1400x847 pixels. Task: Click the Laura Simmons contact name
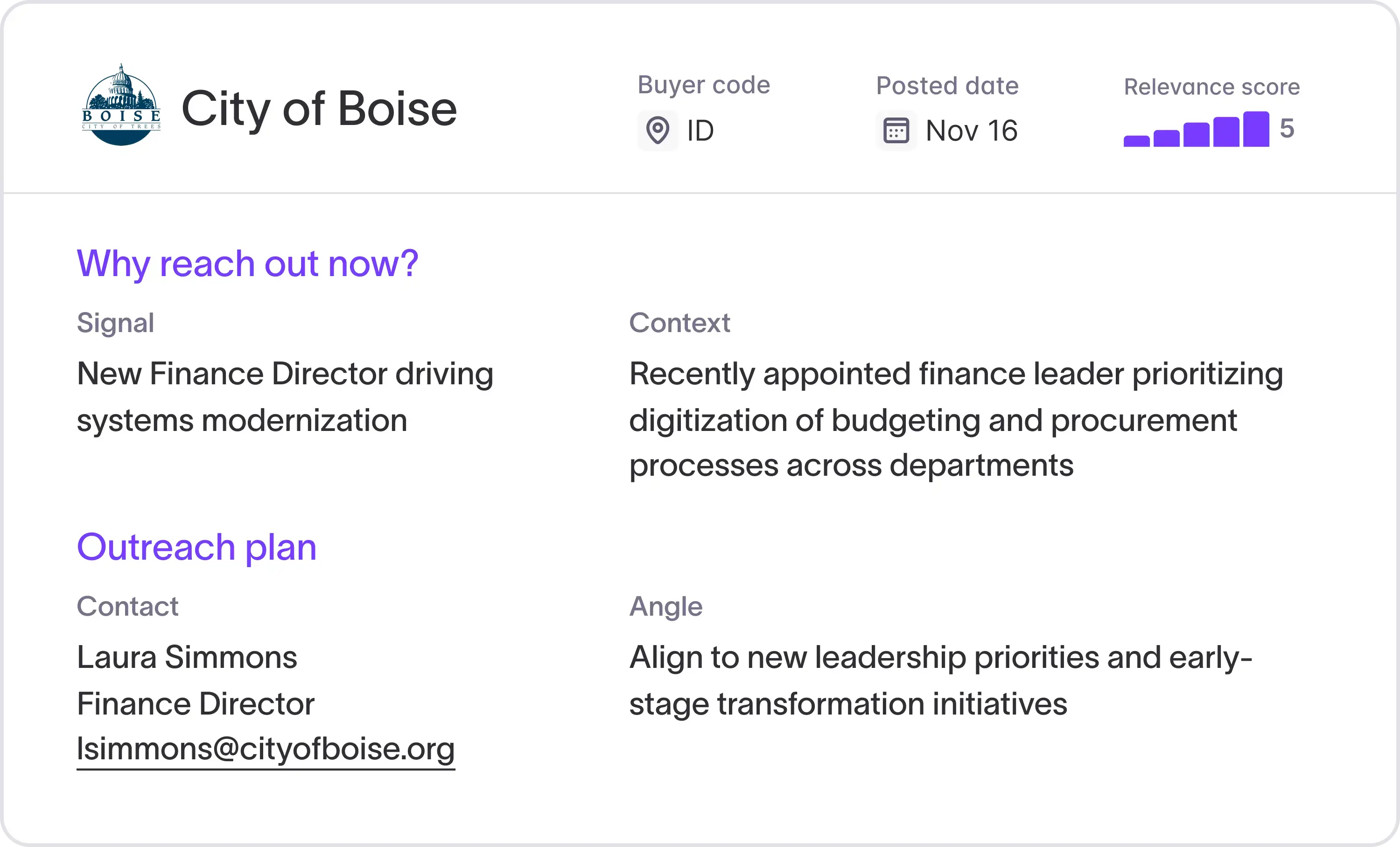187,657
